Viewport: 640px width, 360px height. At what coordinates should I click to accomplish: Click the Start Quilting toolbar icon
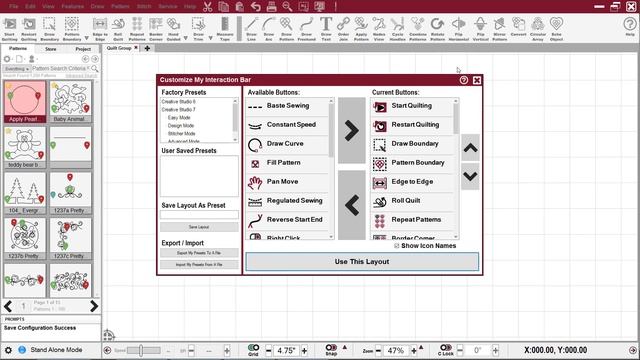[10, 29]
